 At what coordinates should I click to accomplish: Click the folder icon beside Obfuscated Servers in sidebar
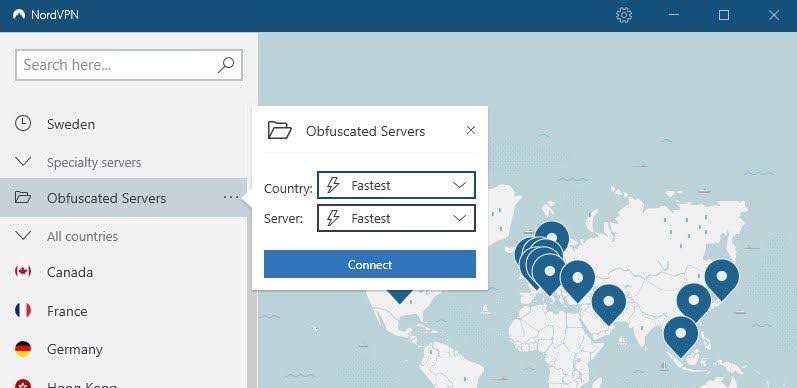pos(23,197)
